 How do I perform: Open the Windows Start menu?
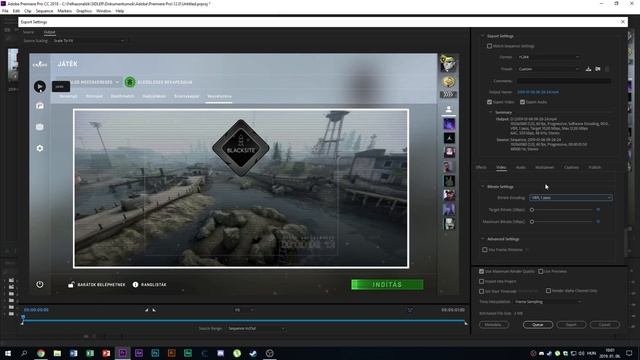click(8, 353)
